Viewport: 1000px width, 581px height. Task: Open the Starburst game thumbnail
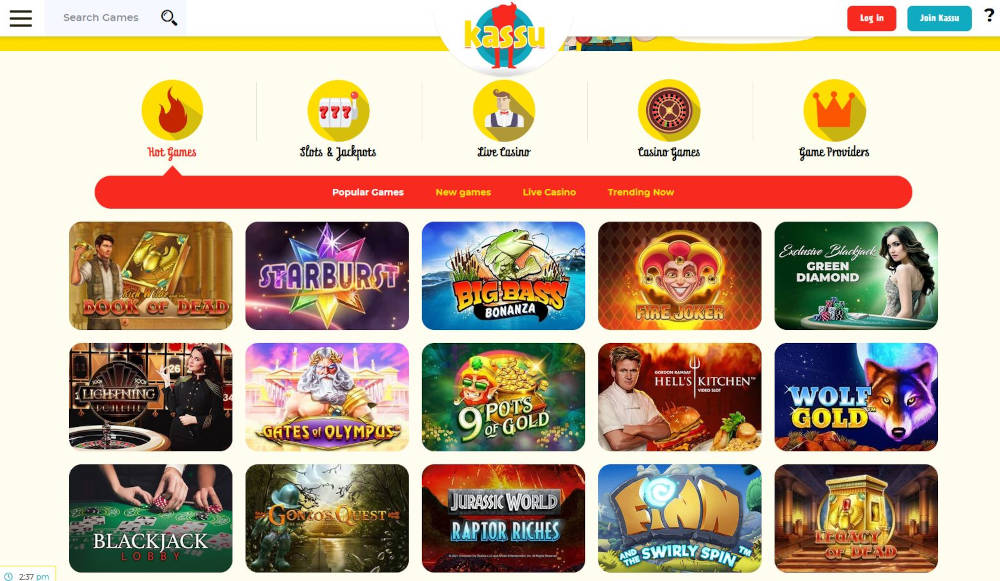pos(327,276)
